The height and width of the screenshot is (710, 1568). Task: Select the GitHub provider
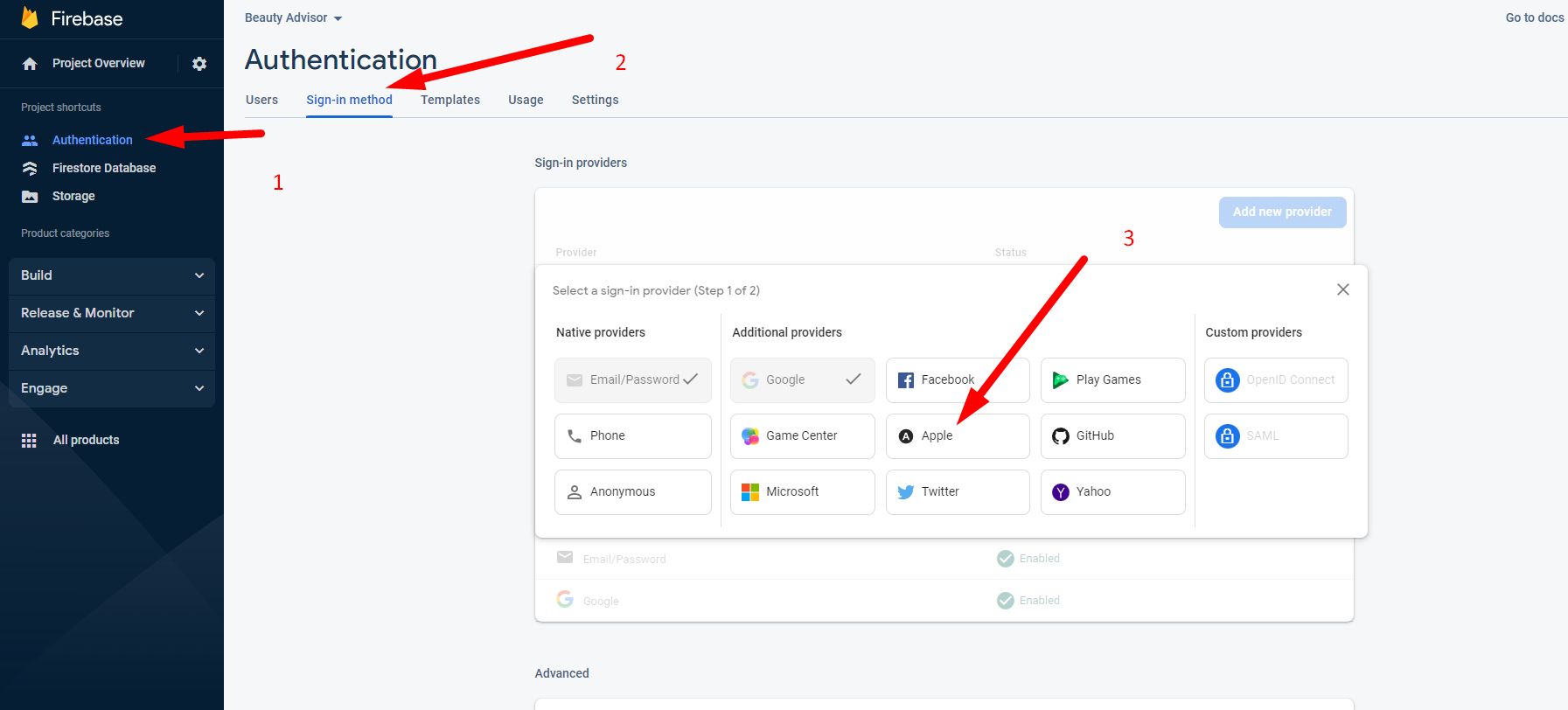point(1112,436)
